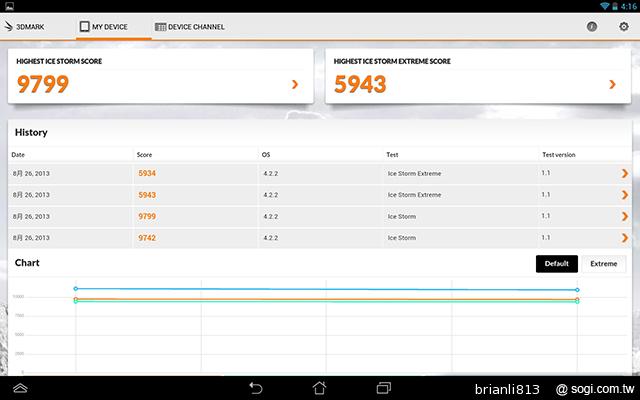Screen dimensions: 640x400
Task: Click the large 5943 Extreme score
Action: tap(360, 84)
